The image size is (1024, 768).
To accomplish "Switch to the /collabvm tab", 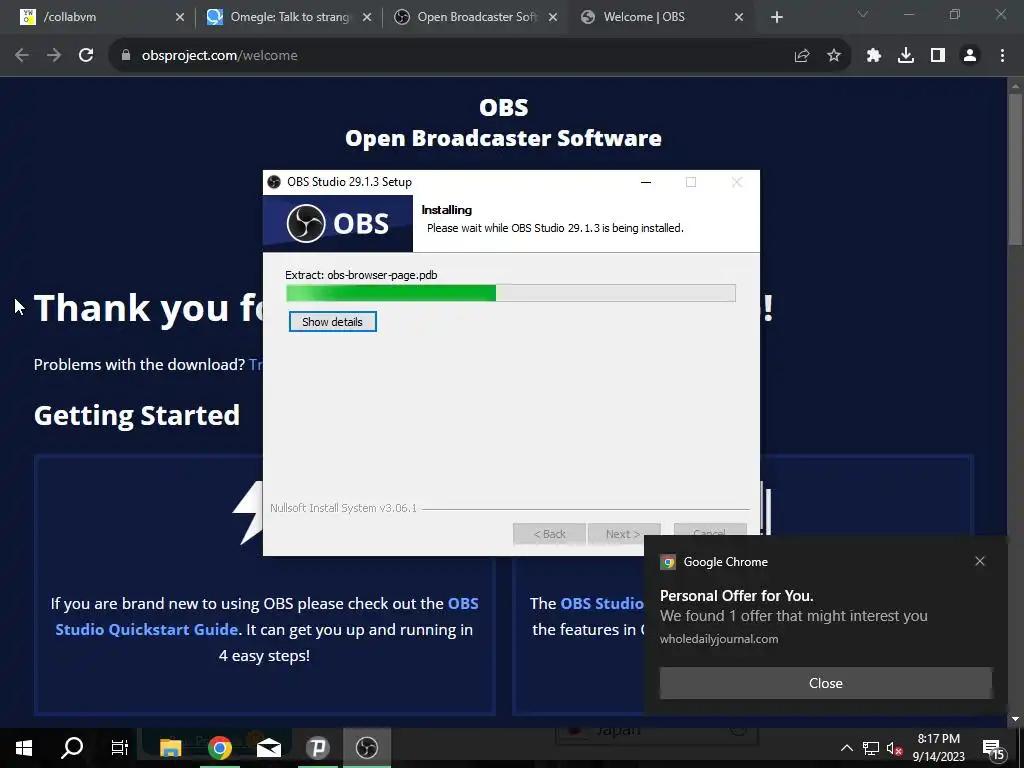I will pyautogui.click(x=98, y=17).
